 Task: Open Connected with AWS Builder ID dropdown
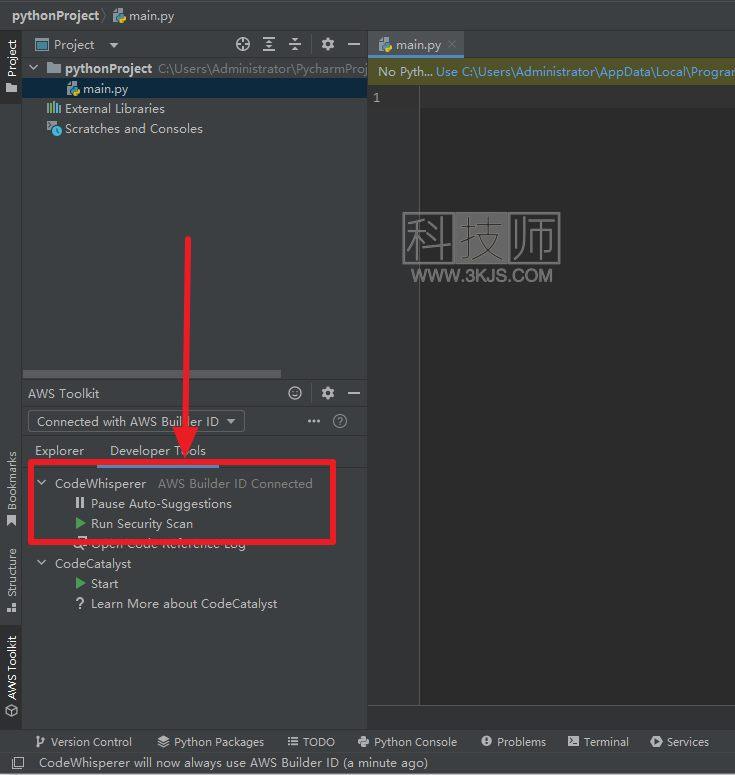click(x=136, y=421)
